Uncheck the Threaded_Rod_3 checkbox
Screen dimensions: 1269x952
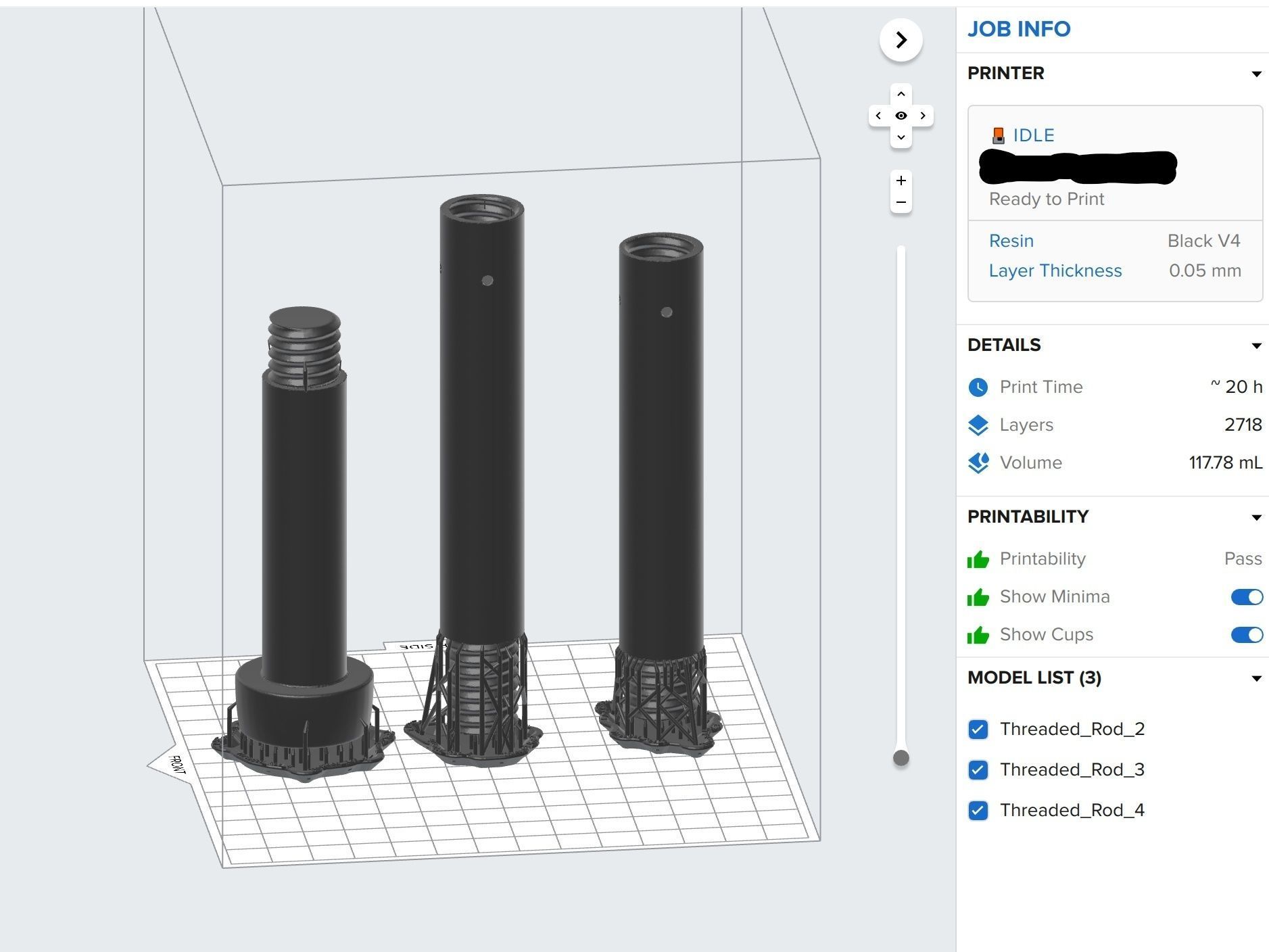(978, 769)
